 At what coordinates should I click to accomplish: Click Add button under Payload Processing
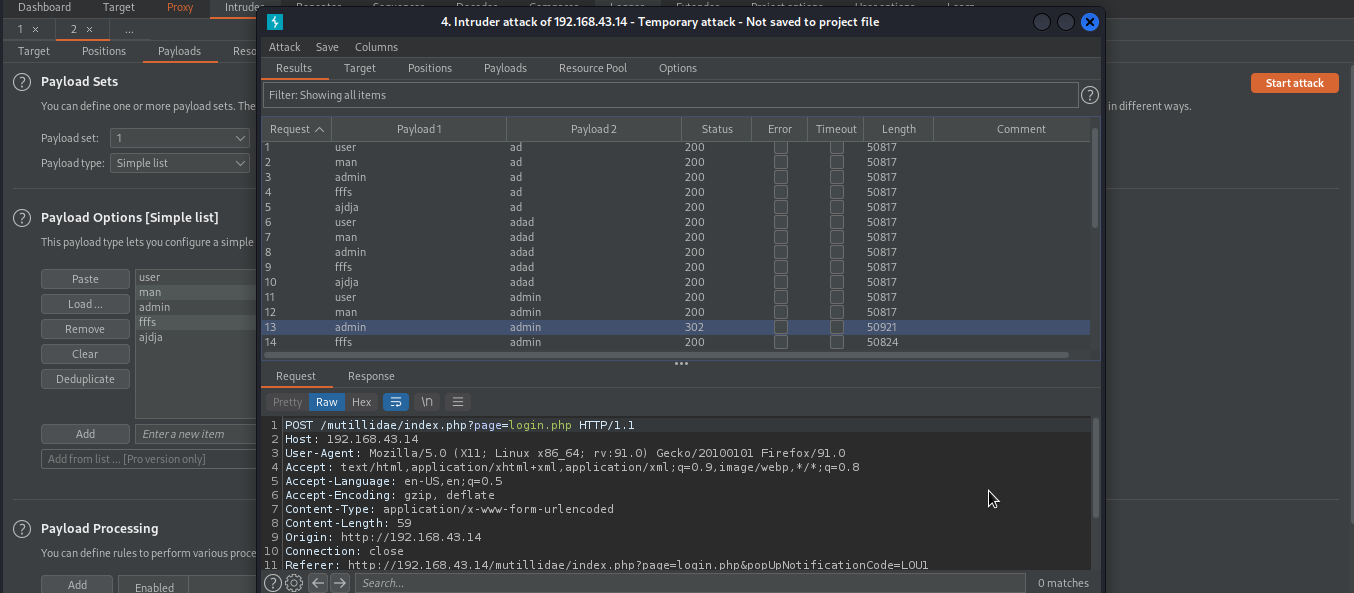(x=77, y=585)
